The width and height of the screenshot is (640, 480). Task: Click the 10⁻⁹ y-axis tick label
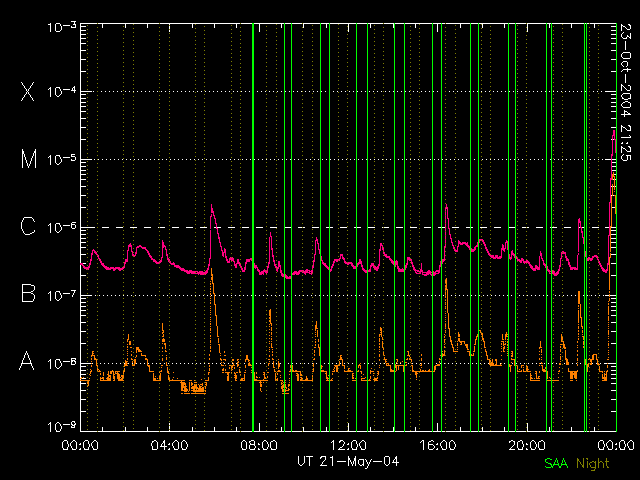[62, 426]
